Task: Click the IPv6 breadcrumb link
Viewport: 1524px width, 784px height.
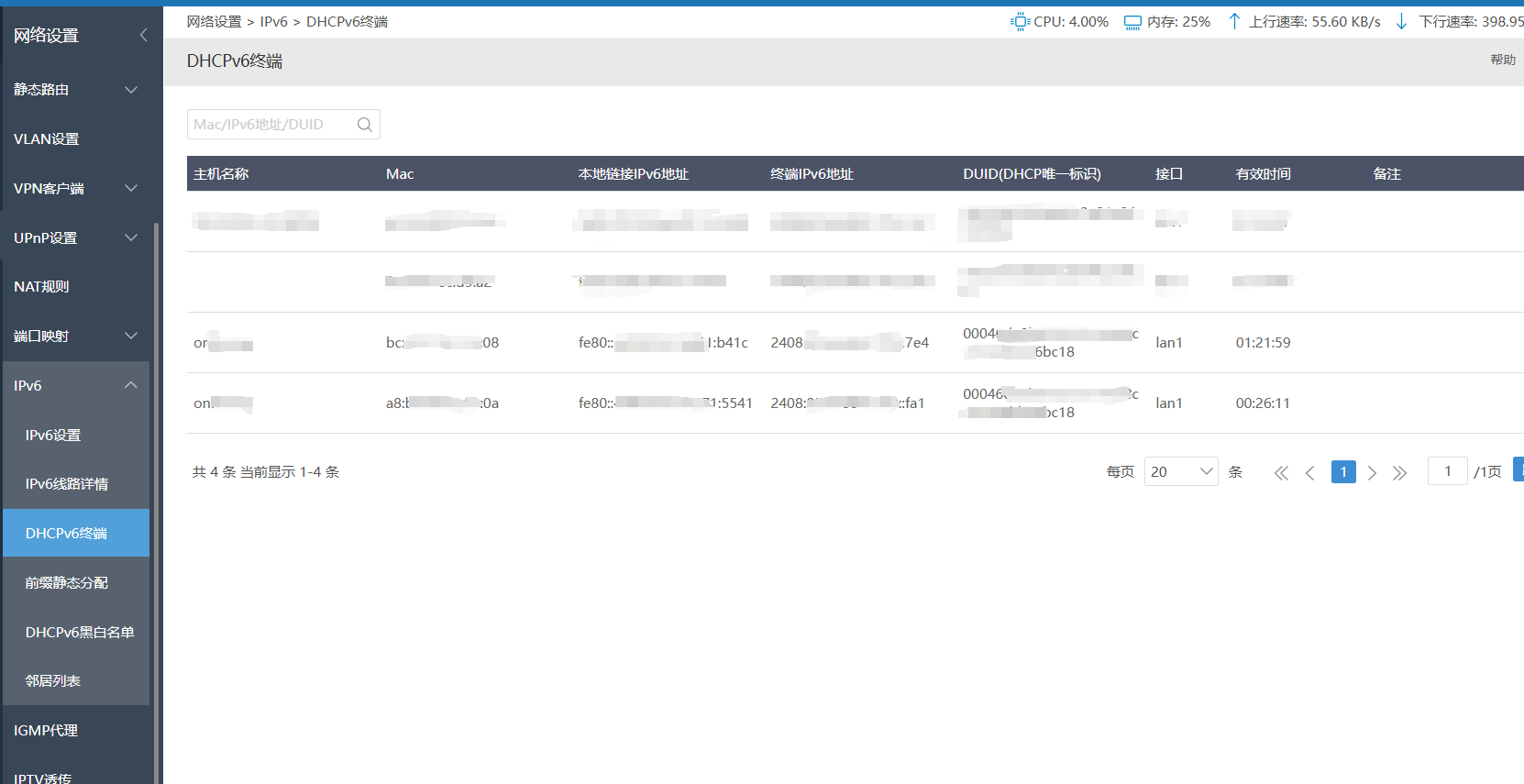Action: (273, 21)
